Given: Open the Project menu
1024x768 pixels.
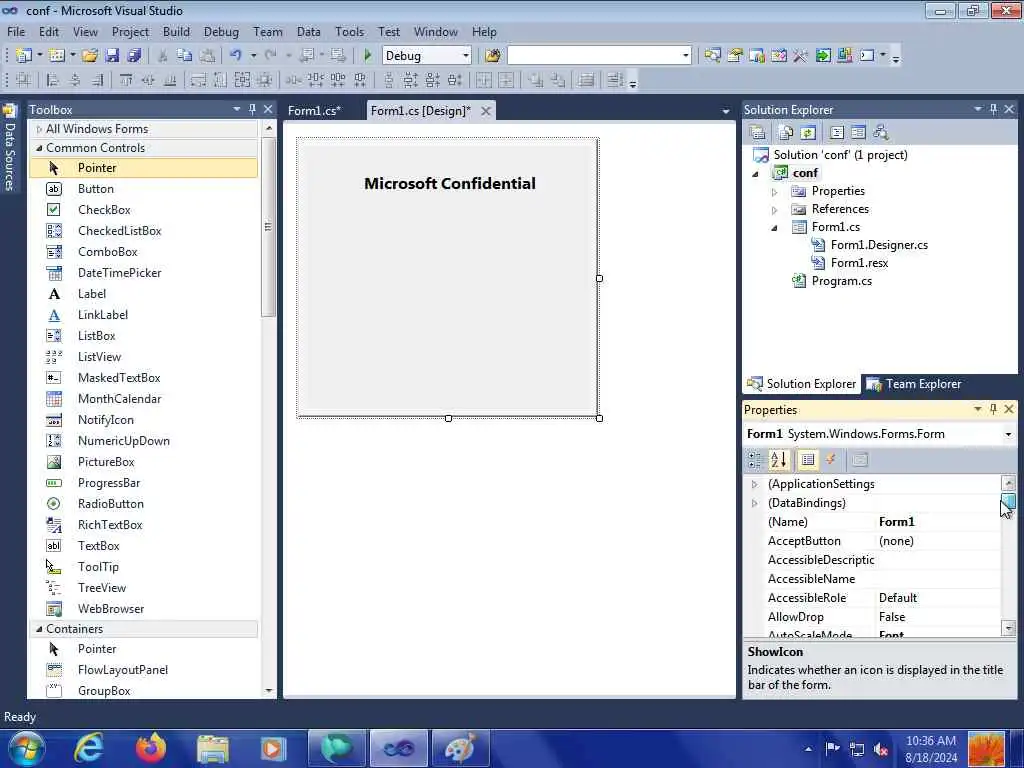Looking at the screenshot, I should point(130,32).
